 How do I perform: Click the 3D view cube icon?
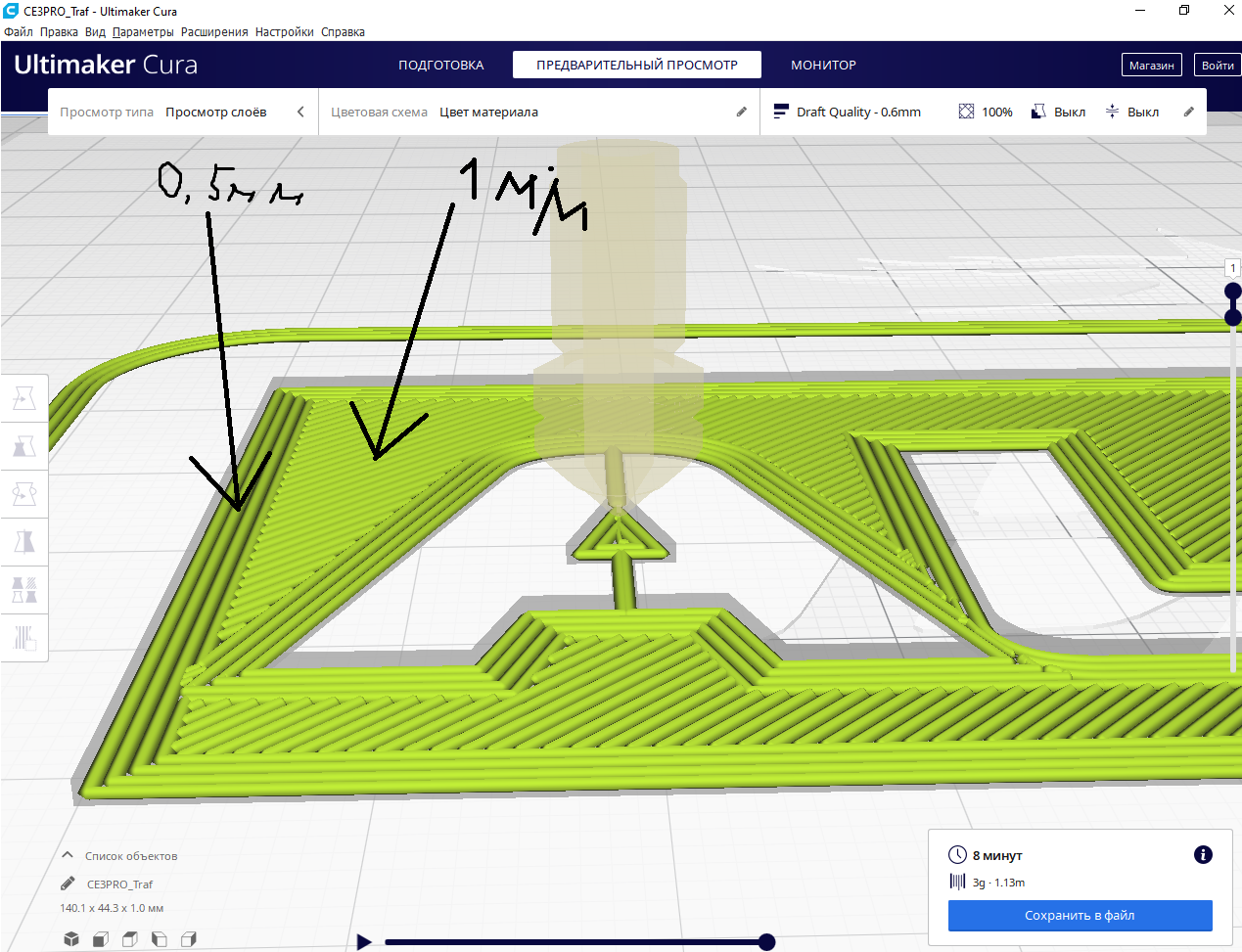(x=71, y=939)
